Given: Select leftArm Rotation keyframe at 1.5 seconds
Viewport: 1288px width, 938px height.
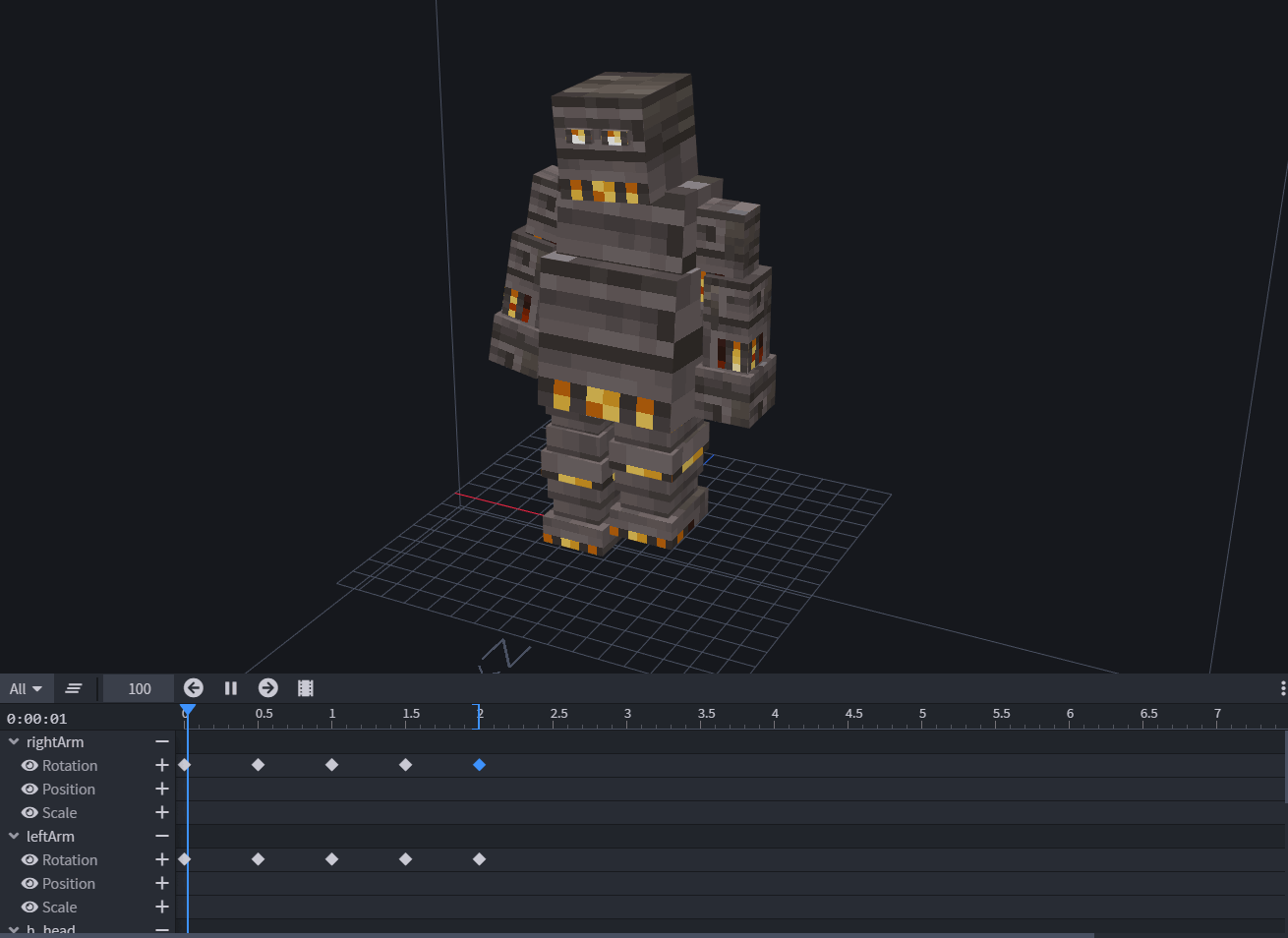Looking at the screenshot, I should [x=406, y=859].
